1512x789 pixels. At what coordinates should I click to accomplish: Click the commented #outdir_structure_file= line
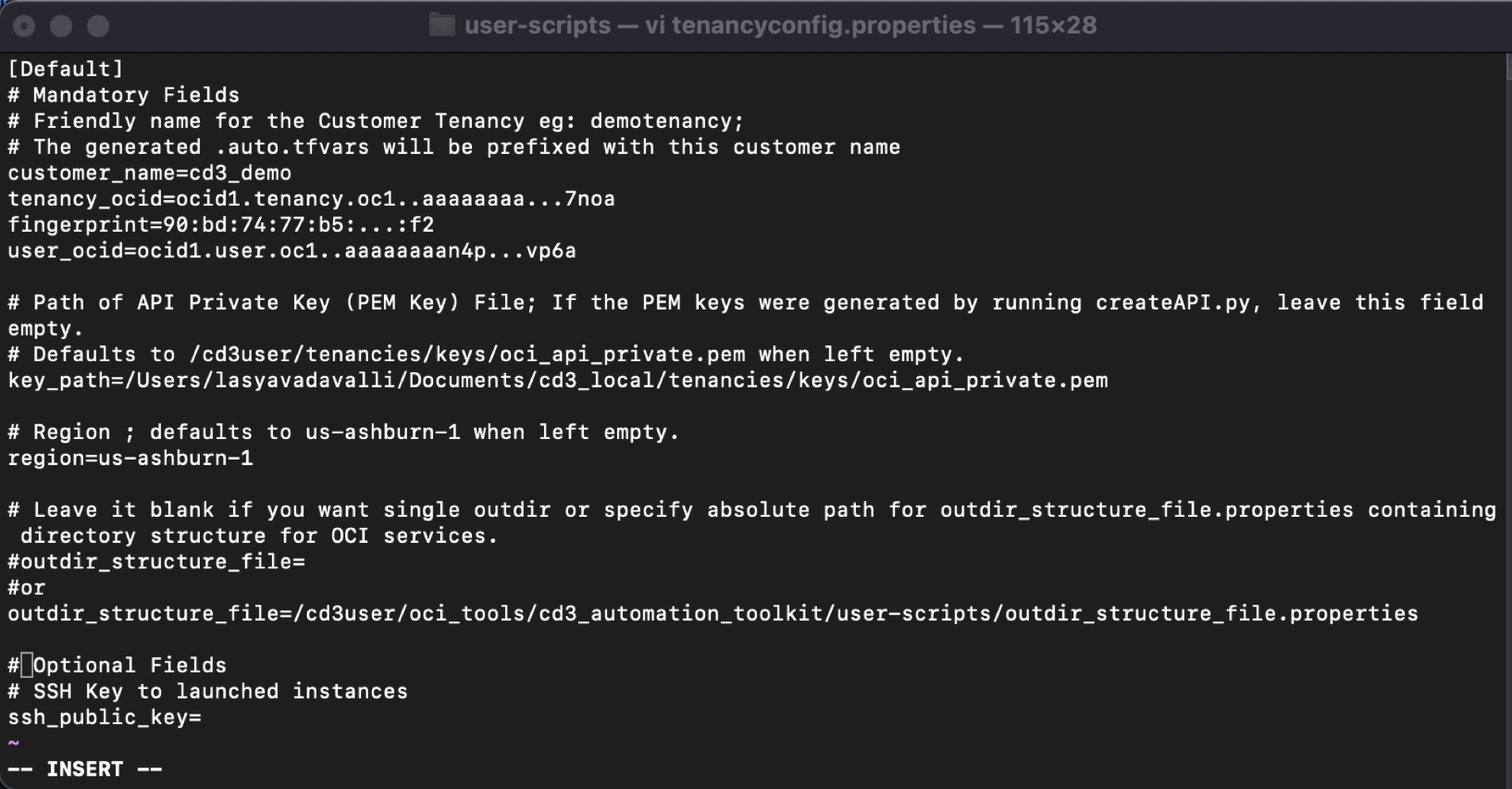156,562
